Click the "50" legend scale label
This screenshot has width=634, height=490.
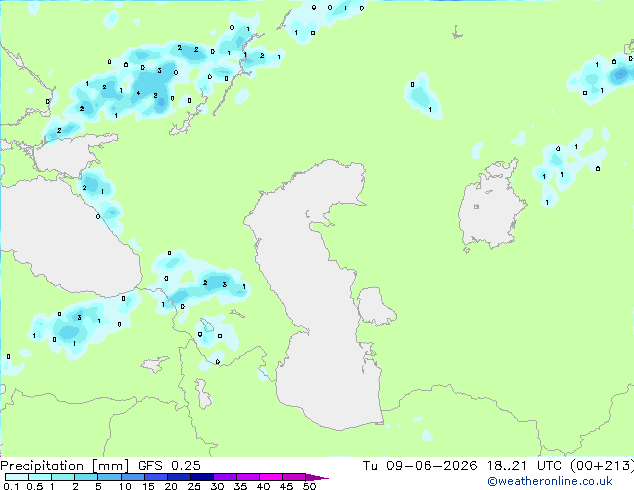(310, 486)
